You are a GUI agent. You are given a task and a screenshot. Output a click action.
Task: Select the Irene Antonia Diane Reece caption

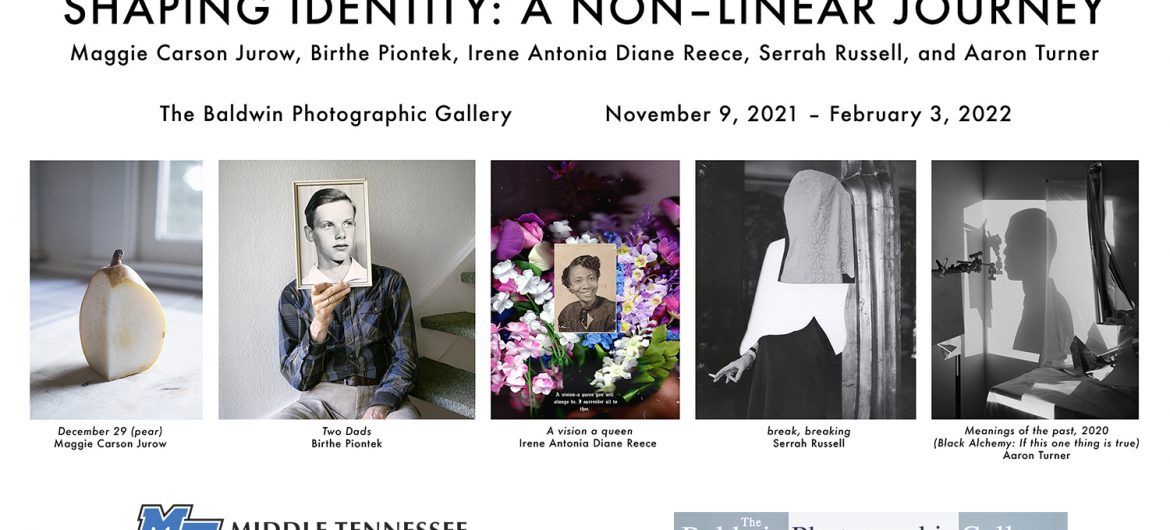(588, 443)
